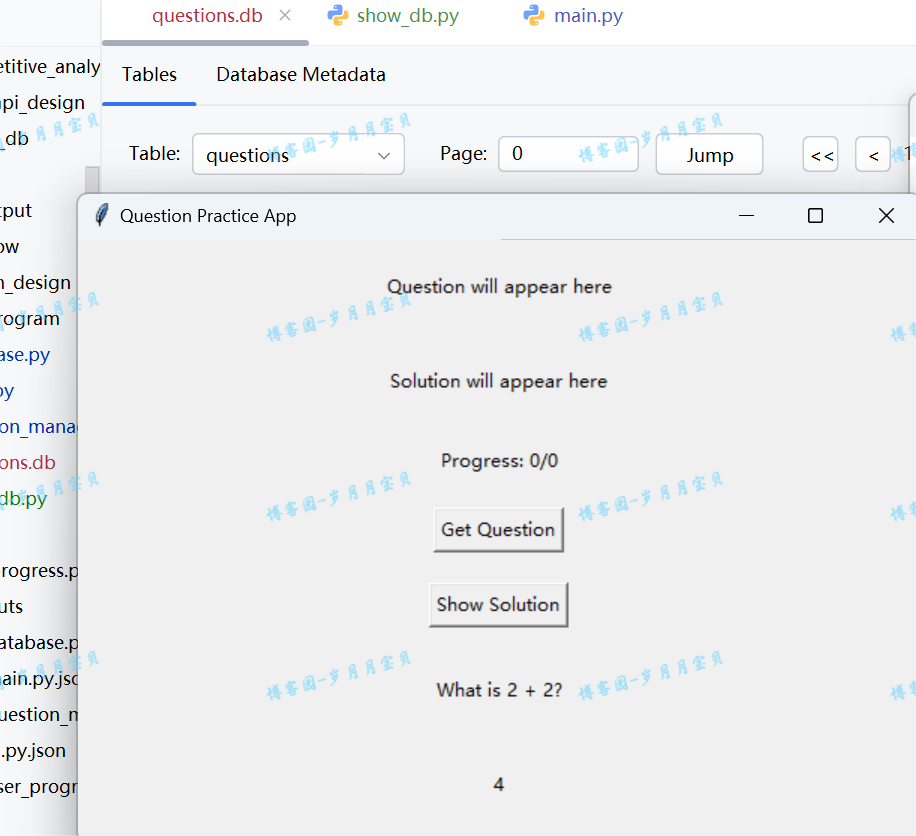This screenshot has width=916, height=836.
Task: Minimize the Question Practice App window
Action: tap(746, 216)
